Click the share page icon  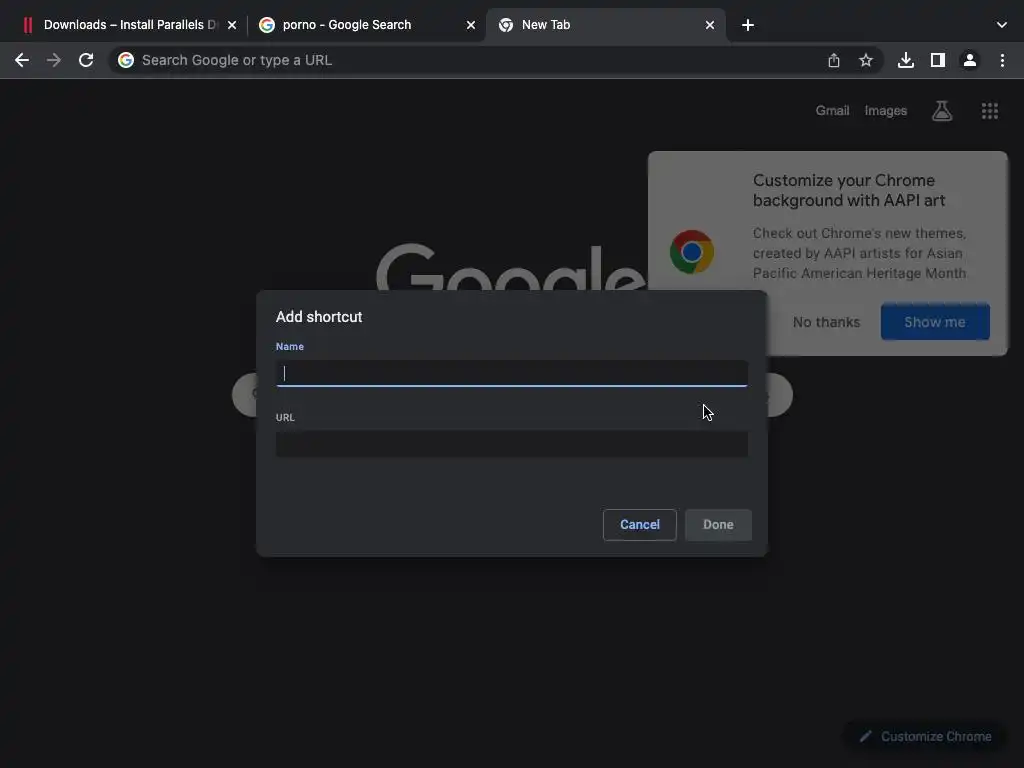833,60
